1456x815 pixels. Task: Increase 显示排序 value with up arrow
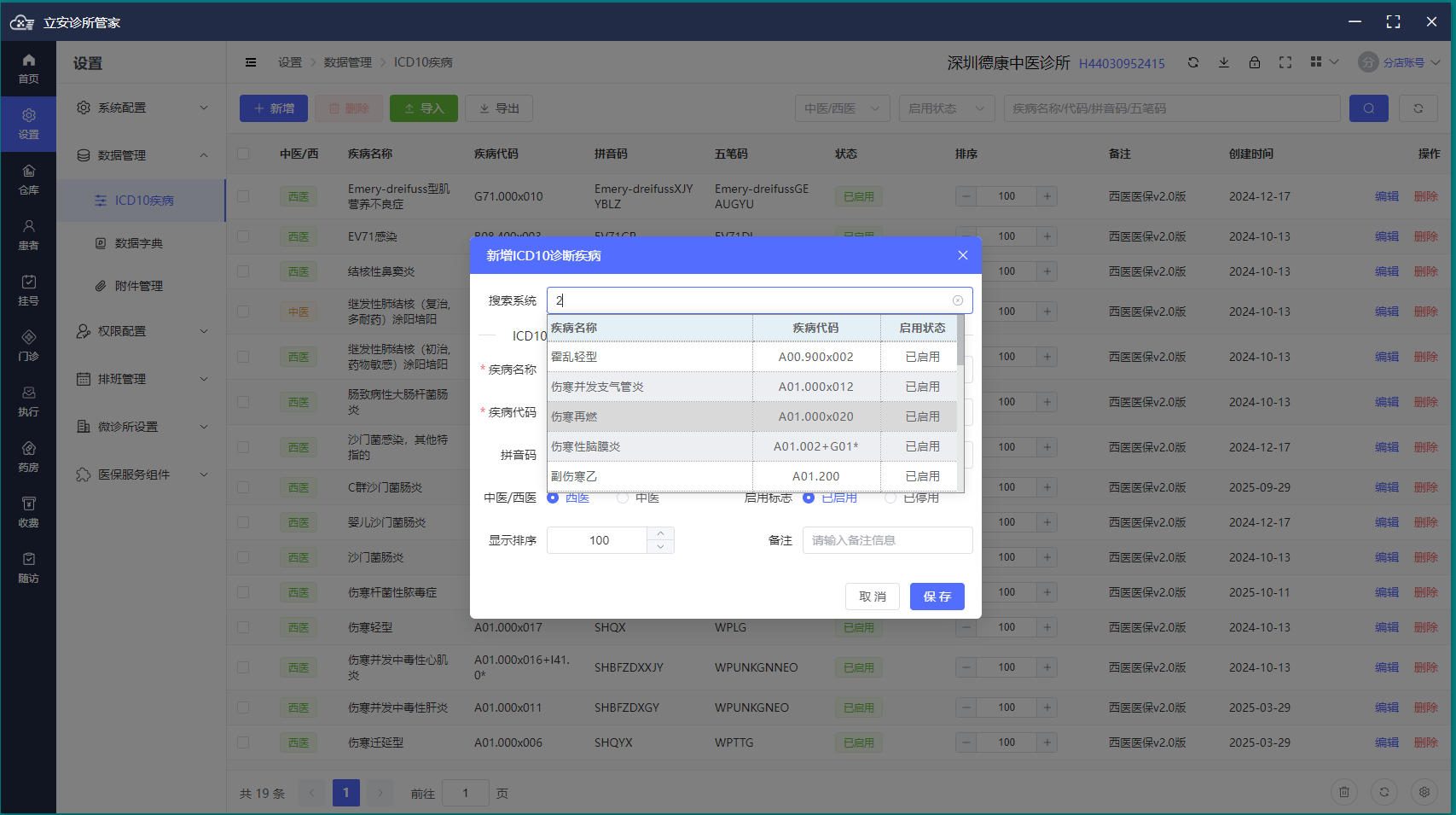[x=660, y=533]
